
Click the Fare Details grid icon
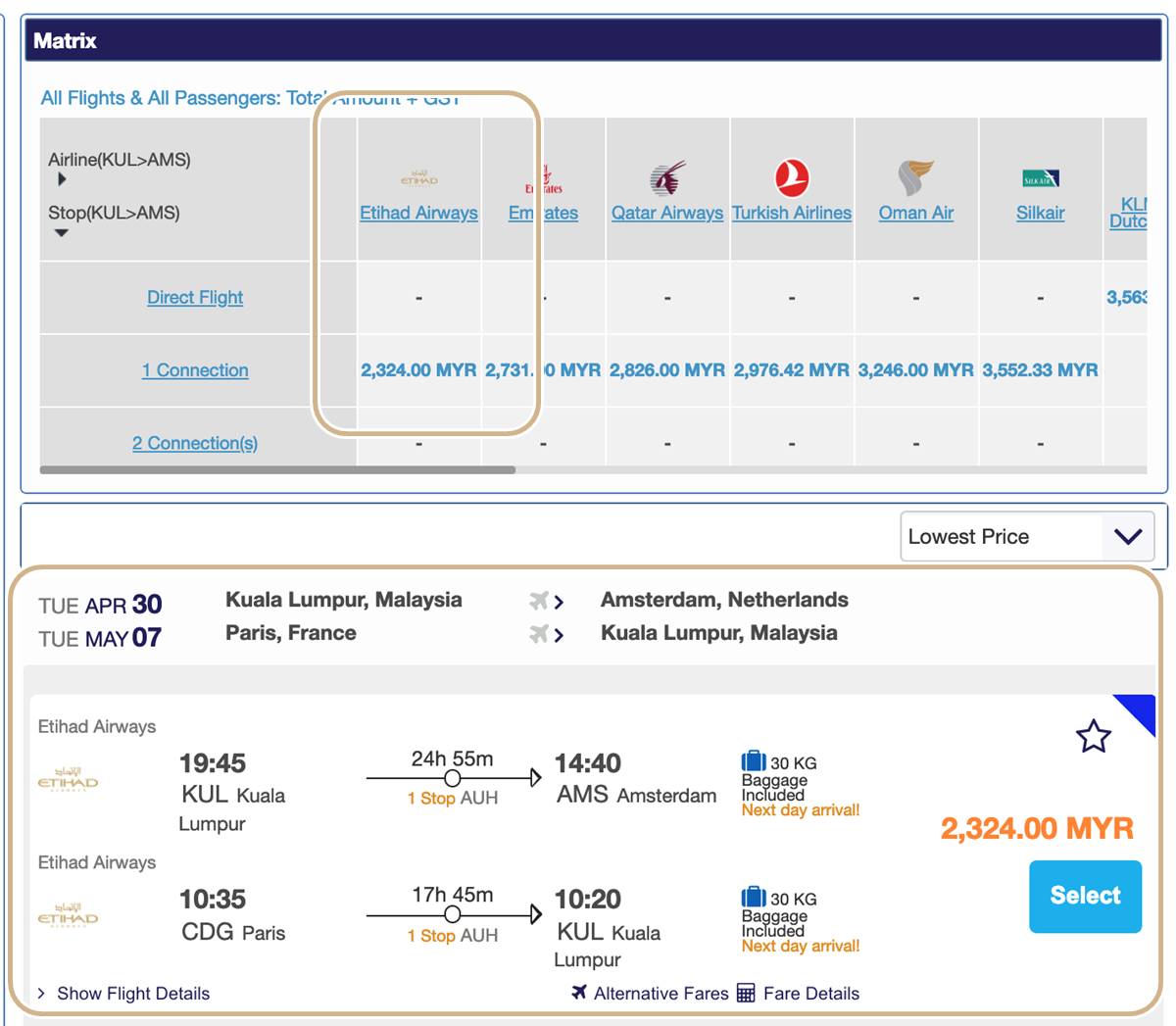tap(746, 993)
